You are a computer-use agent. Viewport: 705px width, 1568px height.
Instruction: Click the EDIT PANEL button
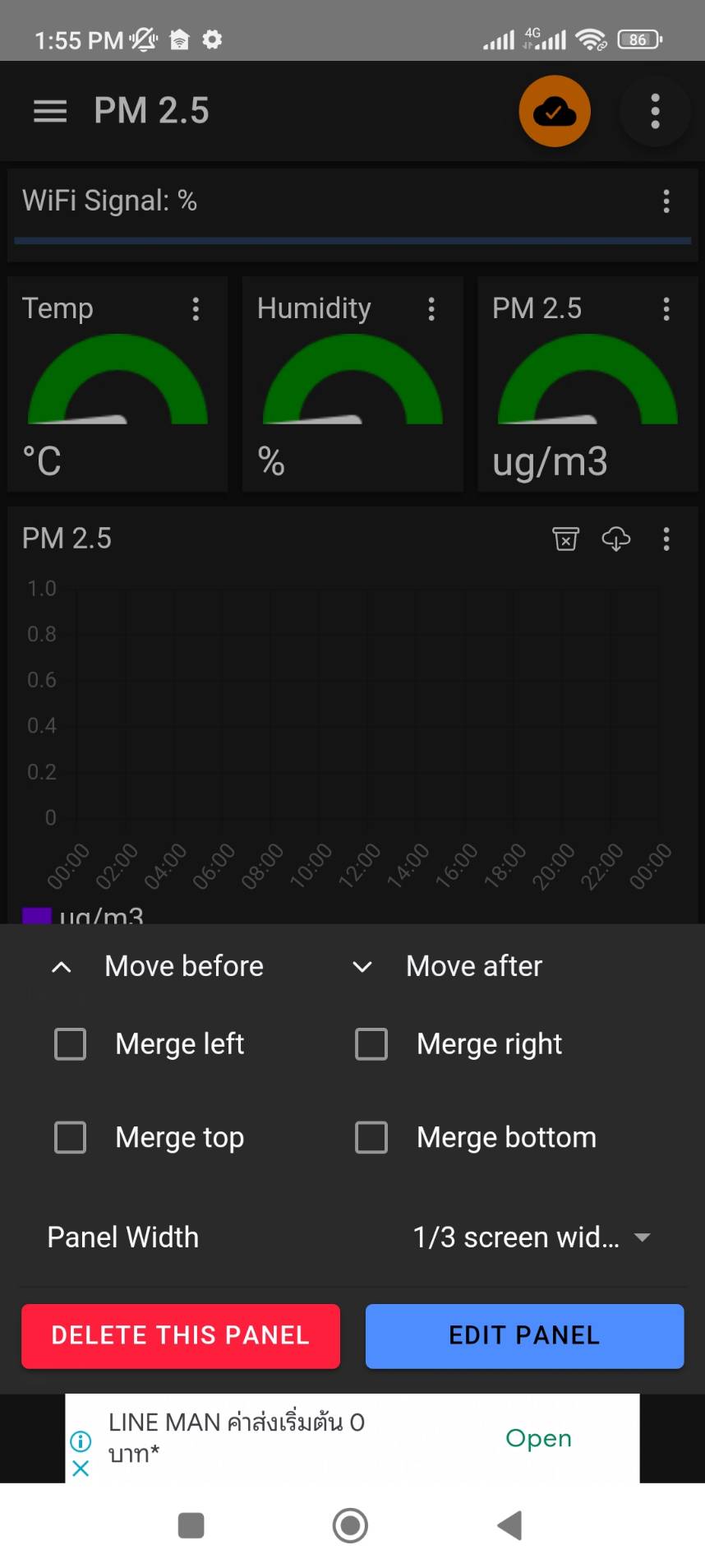point(524,1335)
